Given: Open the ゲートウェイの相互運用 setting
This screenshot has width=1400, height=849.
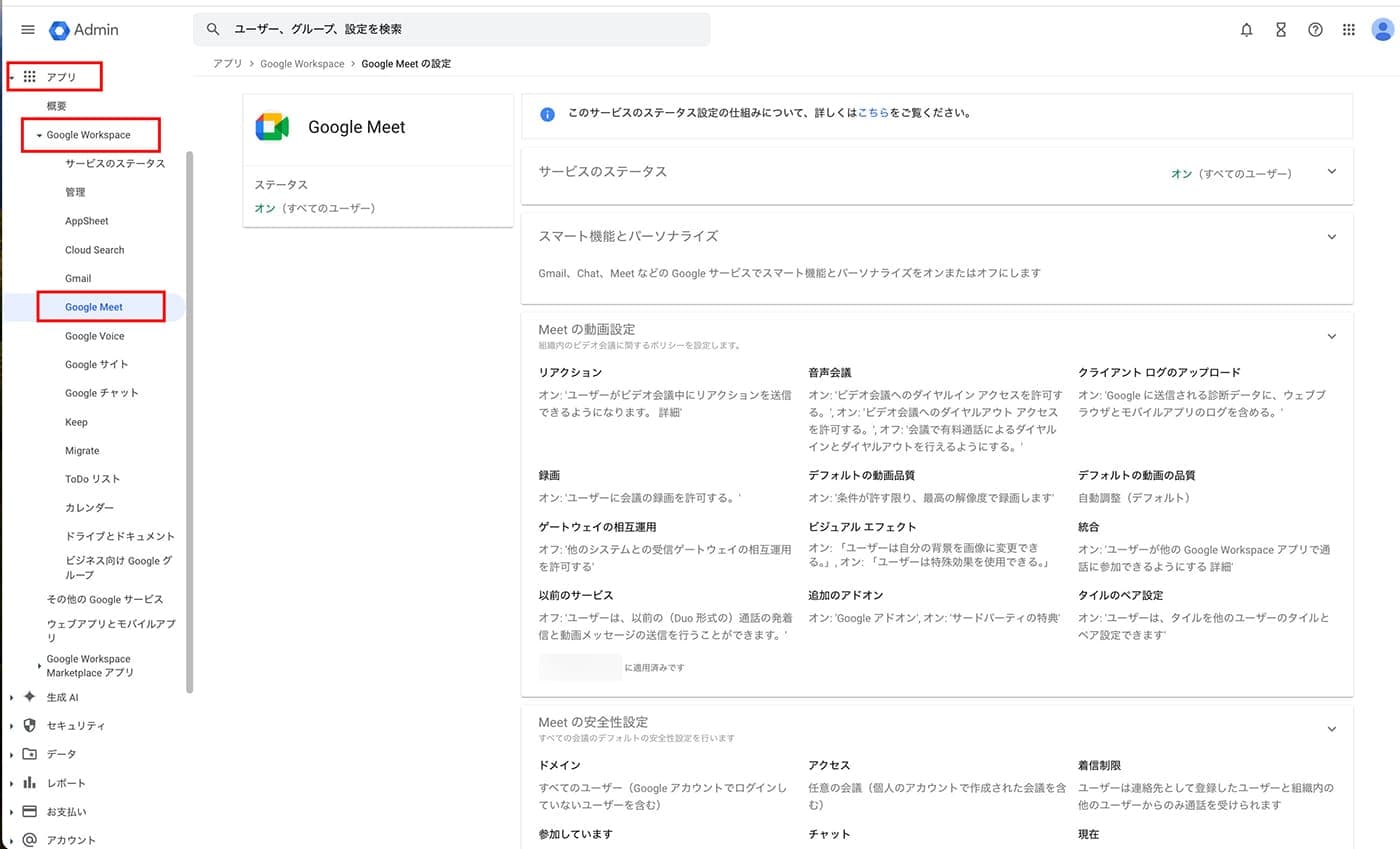Looking at the screenshot, I should (597, 526).
